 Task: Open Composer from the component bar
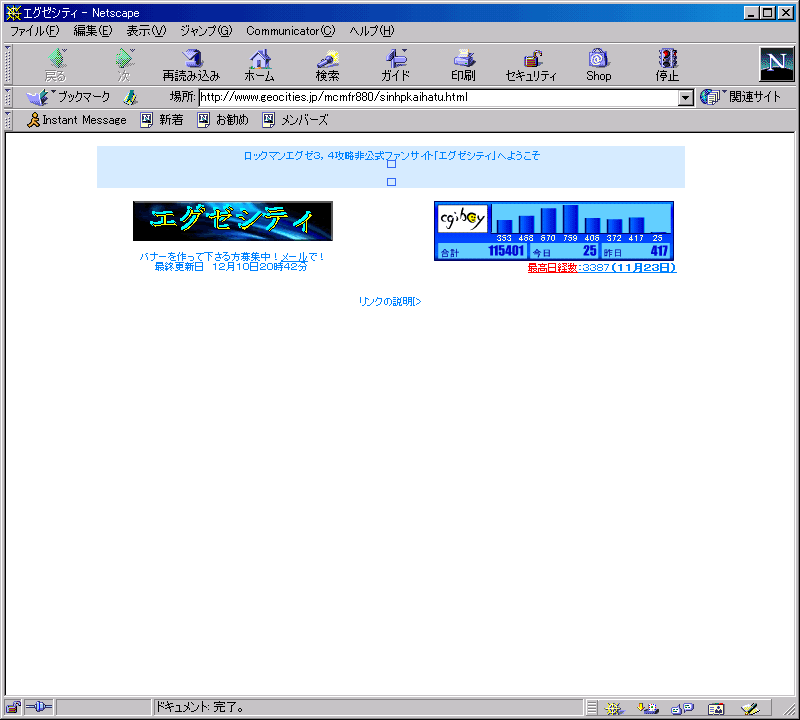(x=750, y=708)
